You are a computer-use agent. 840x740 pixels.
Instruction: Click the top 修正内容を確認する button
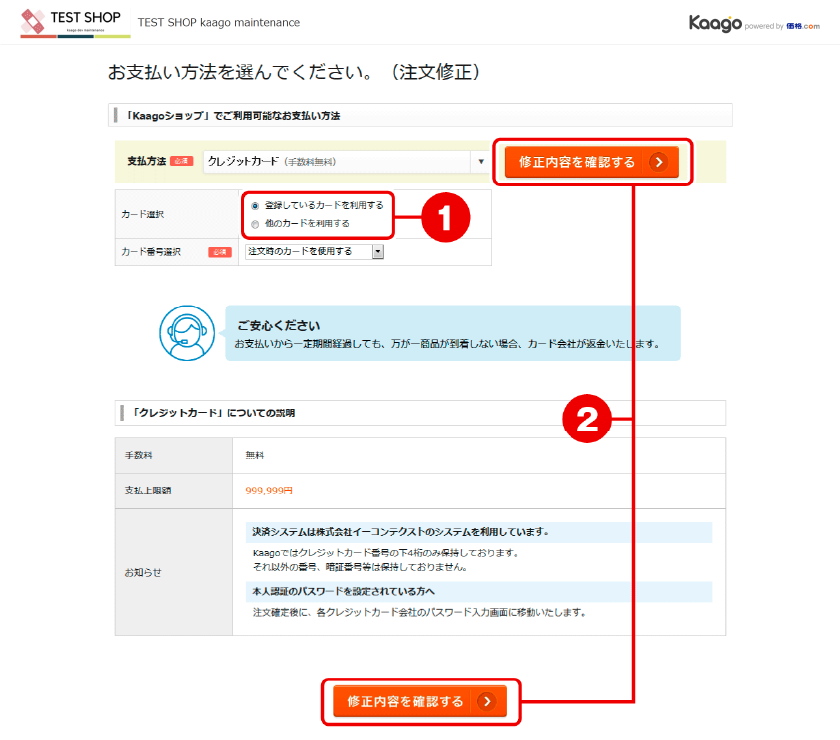click(591, 162)
